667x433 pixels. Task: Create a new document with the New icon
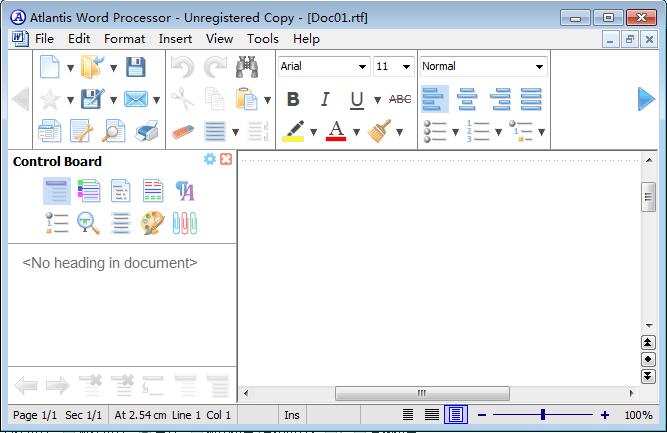pos(49,67)
